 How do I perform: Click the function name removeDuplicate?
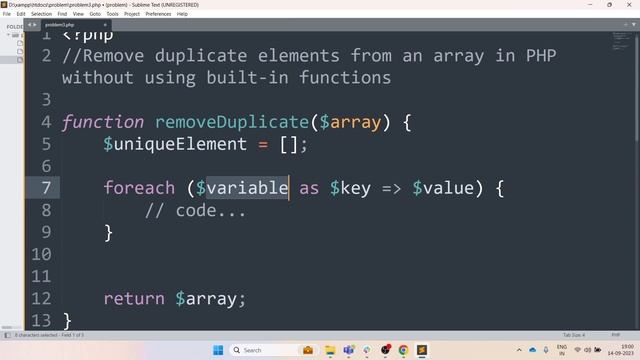231,122
